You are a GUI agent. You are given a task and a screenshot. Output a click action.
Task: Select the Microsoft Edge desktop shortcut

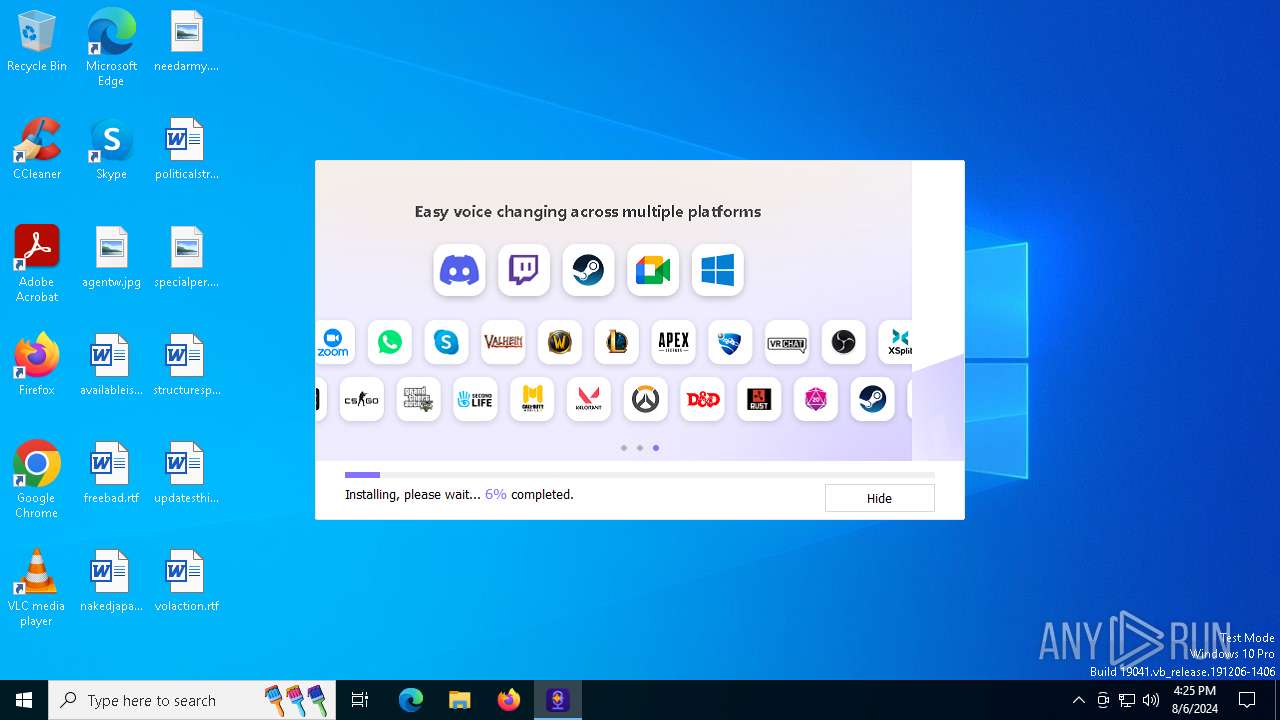111,48
